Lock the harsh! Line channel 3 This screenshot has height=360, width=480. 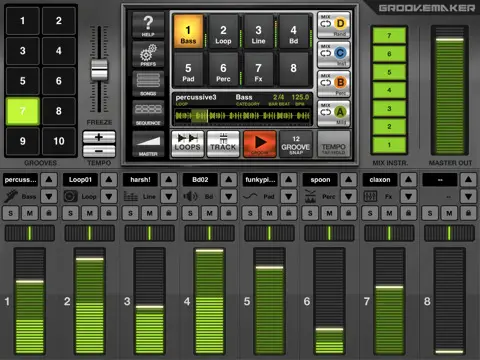[x=169, y=213]
